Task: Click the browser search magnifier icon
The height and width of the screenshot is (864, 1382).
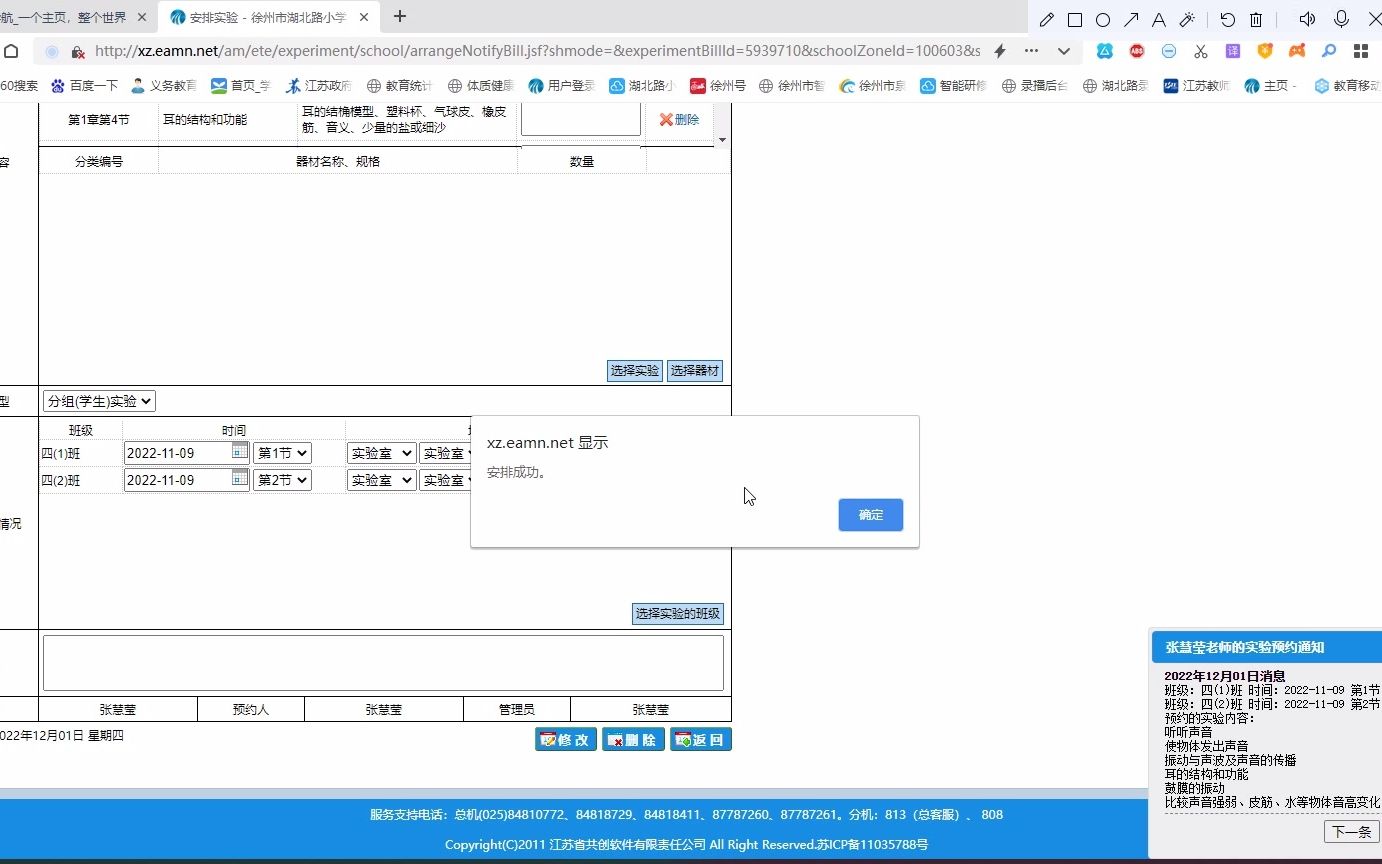Action: [x=1329, y=51]
